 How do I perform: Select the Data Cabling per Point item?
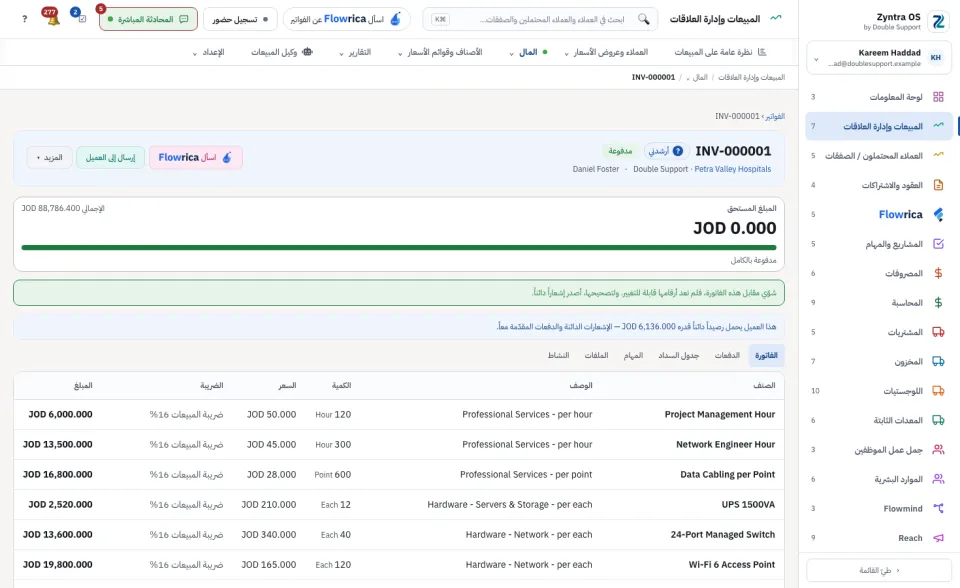tap(727, 475)
